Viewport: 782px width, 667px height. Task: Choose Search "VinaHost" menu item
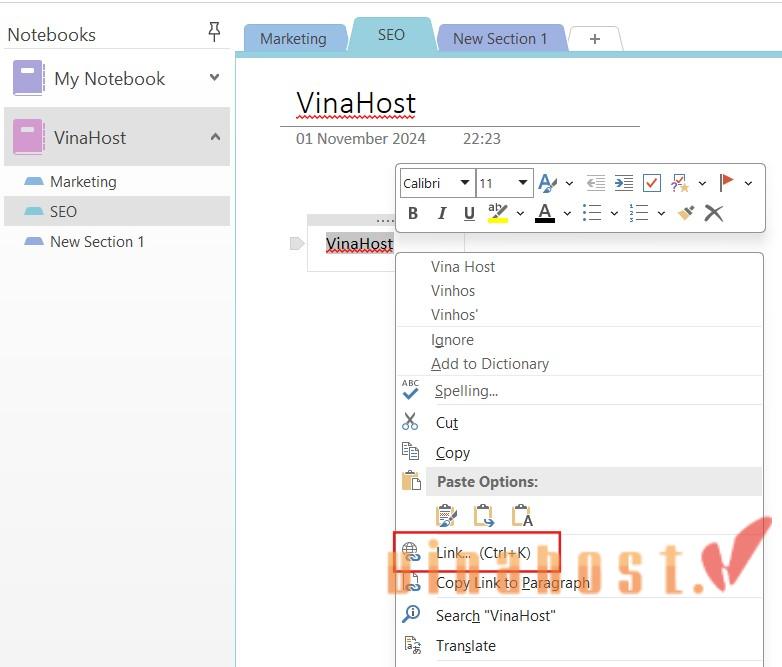580,615
